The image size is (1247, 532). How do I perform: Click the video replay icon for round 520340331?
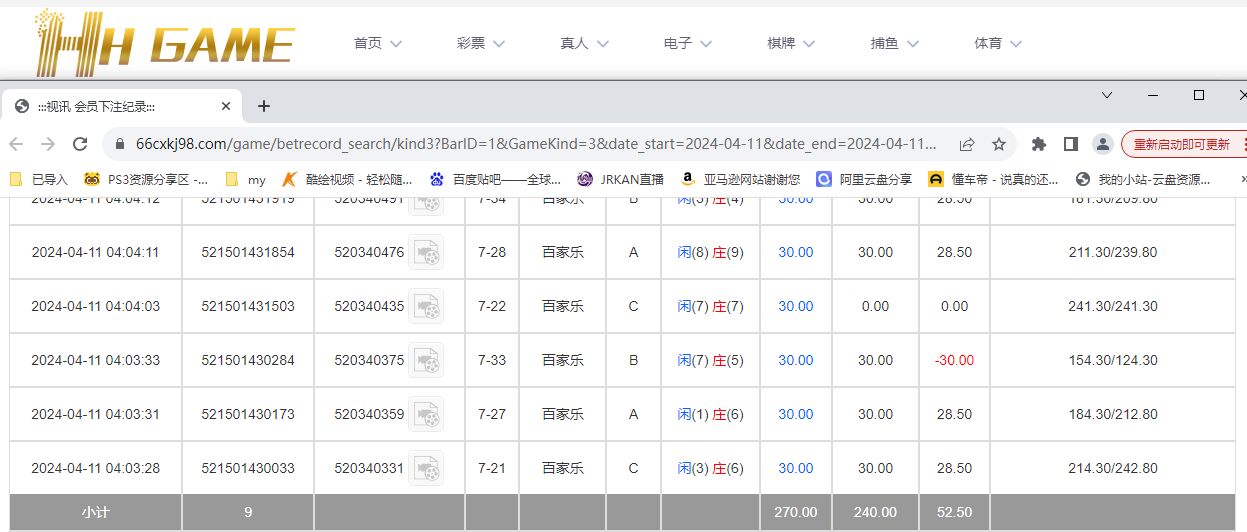click(426, 468)
